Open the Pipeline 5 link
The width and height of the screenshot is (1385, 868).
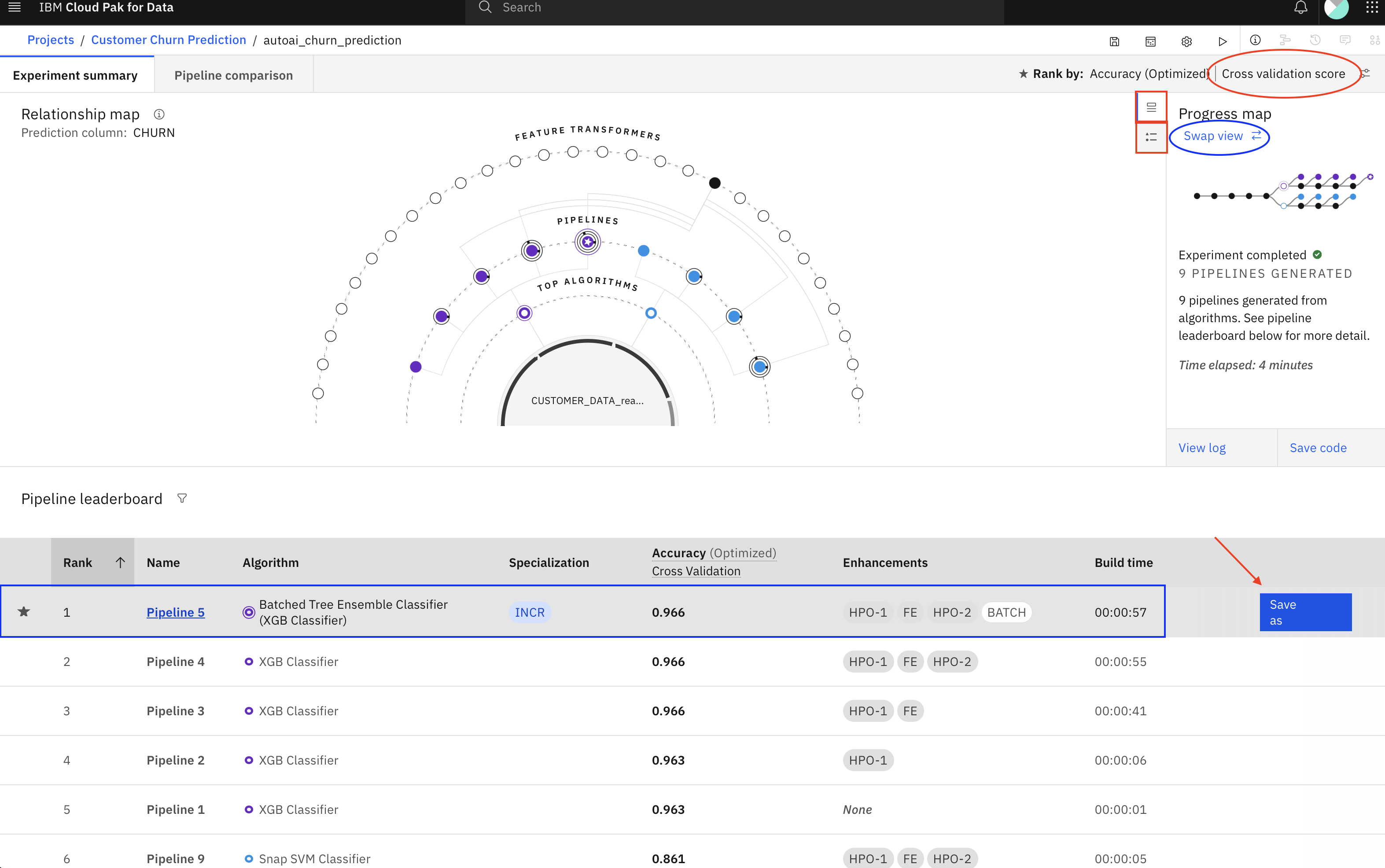175,612
